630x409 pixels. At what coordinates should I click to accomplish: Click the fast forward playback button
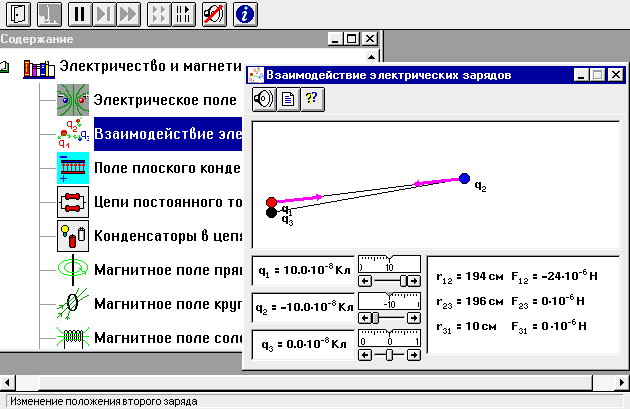tap(129, 14)
